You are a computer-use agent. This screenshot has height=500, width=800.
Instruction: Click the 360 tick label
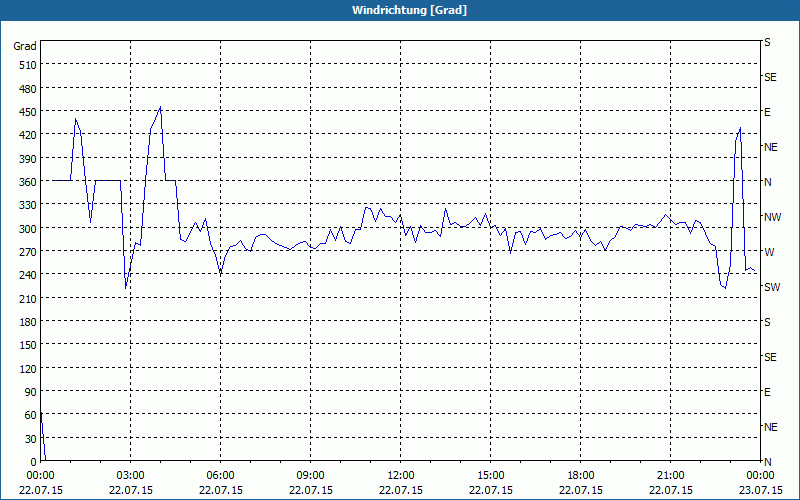[x=29, y=182]
